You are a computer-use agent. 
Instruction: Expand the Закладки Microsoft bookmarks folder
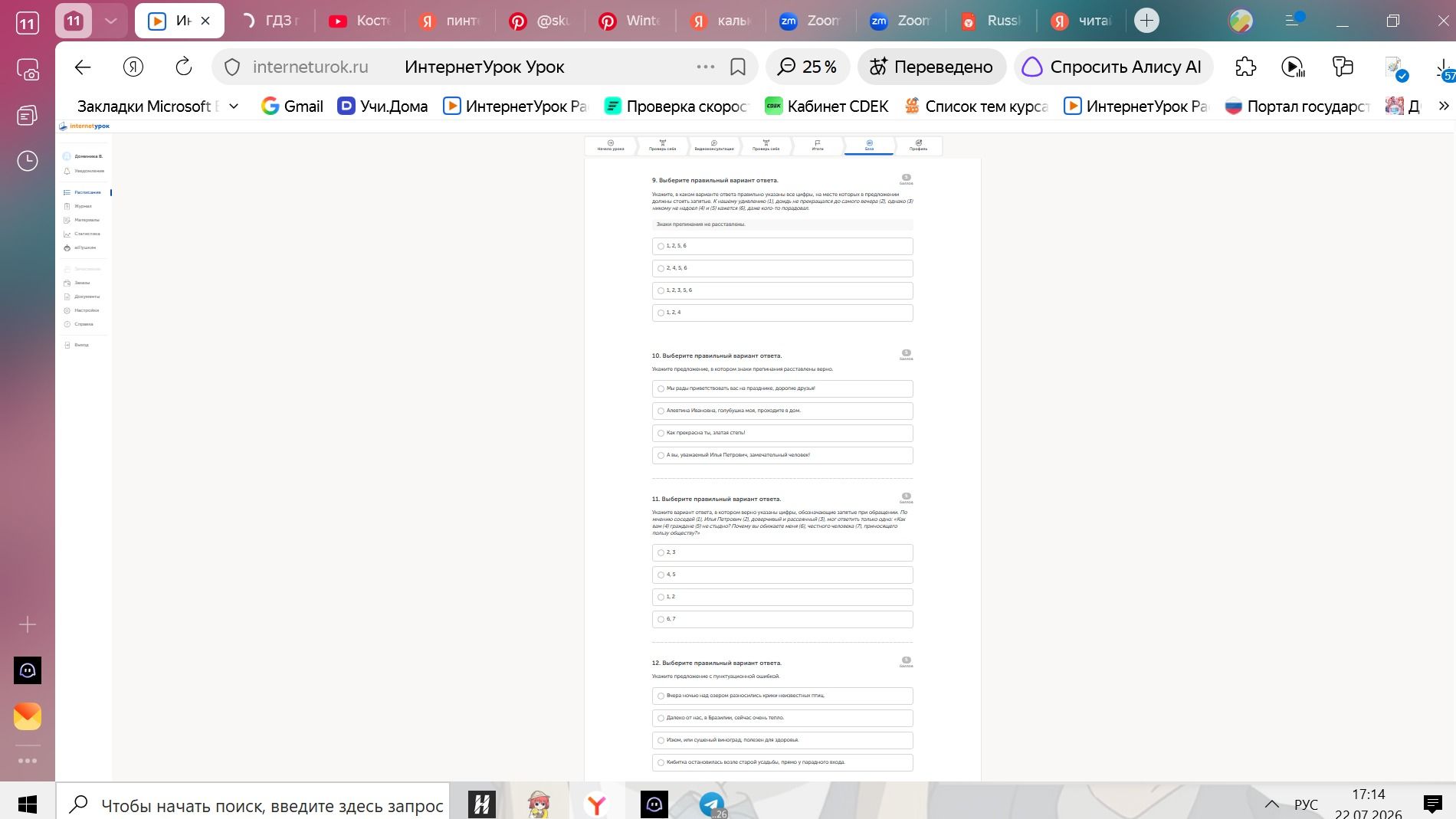158,106
